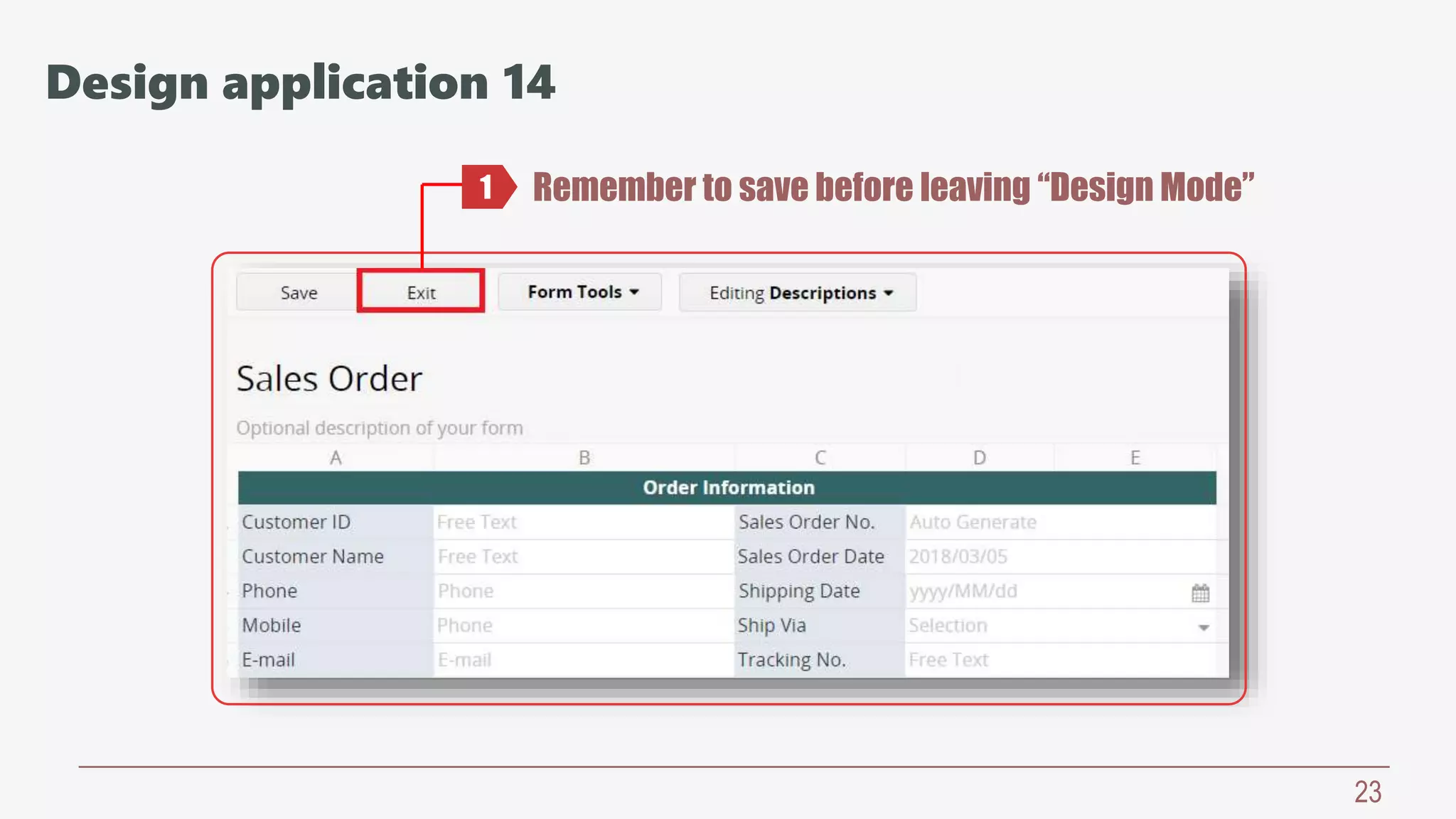This screenshot has height=819, width=1456.
Task: Select column E header
Action: (1135, 458)
